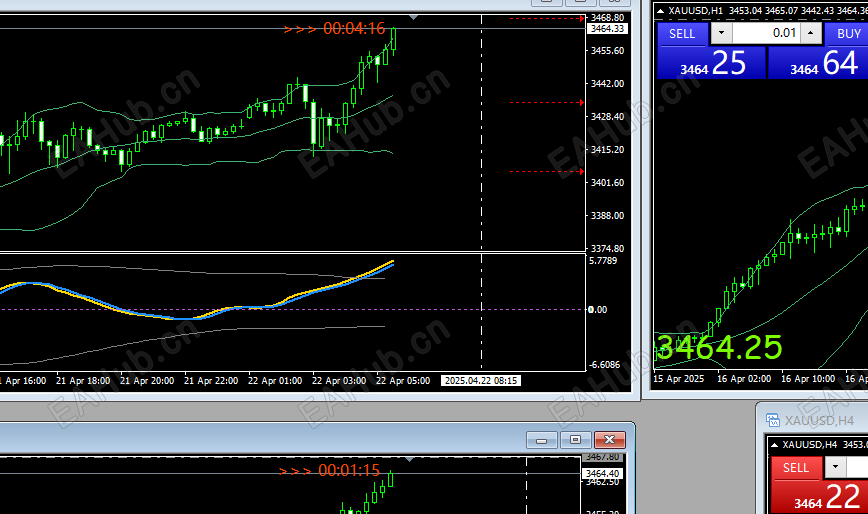Click the red sell price 3464 22 tile

point(820,497)
